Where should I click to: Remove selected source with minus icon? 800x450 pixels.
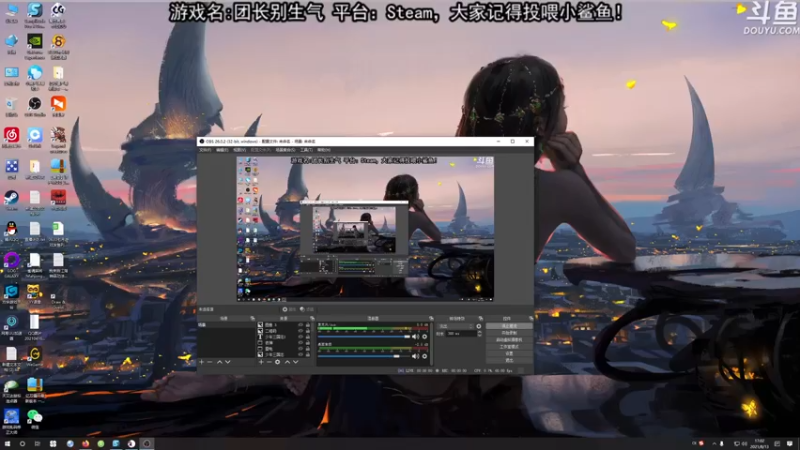pyautogui.click(x=269, y=362)
